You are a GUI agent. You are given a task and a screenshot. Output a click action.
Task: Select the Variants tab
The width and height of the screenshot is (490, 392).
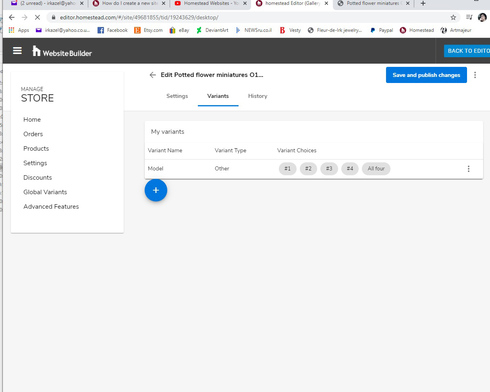[218, 96]
